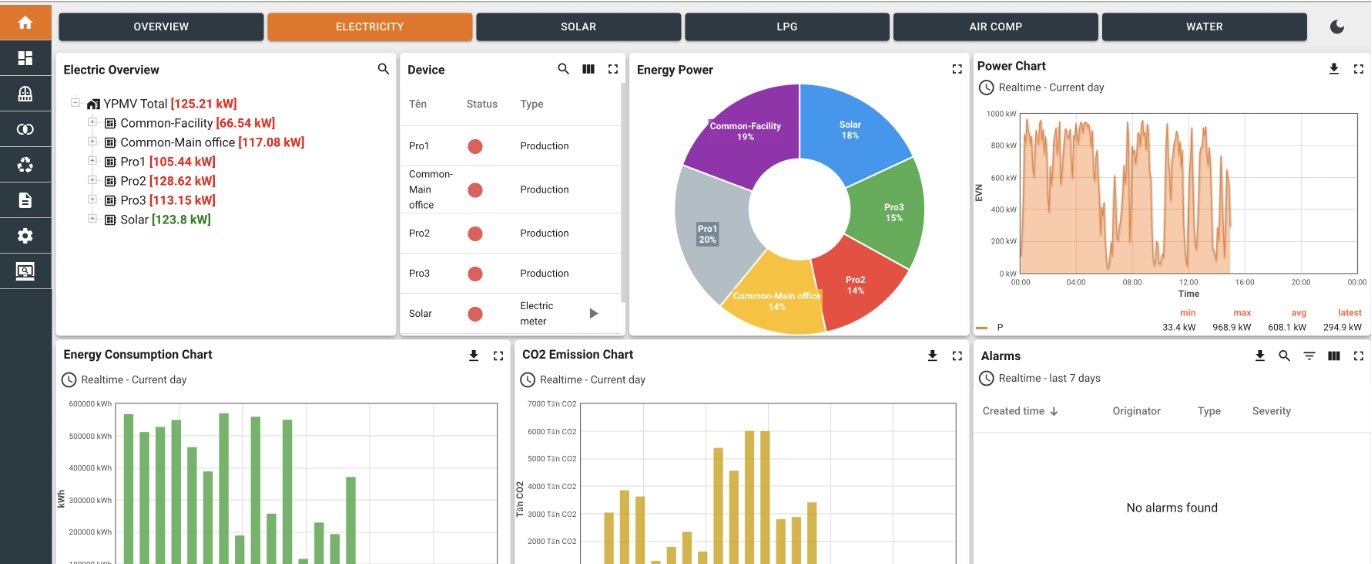The width and height of the screenshot is (1372, 564).
Task: Open the WATER tab
Action: pos(1204,27)
